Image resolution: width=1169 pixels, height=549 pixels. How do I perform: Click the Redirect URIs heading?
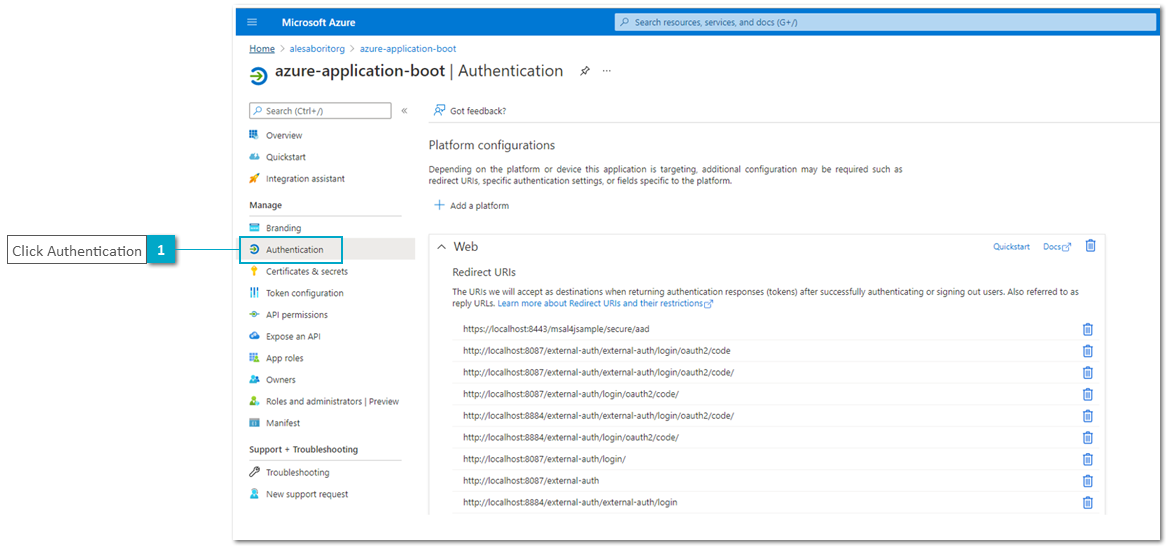pos(484,272)
